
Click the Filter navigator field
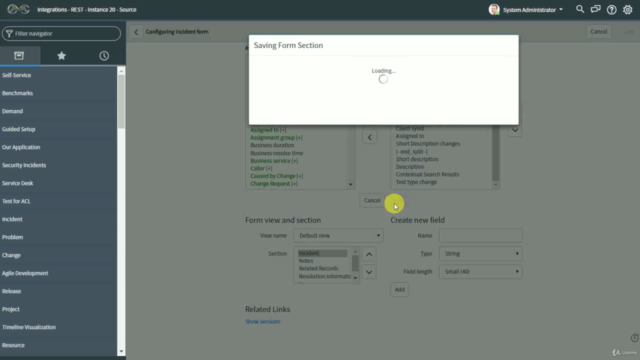pyautogui.click(x=61, y=33)
